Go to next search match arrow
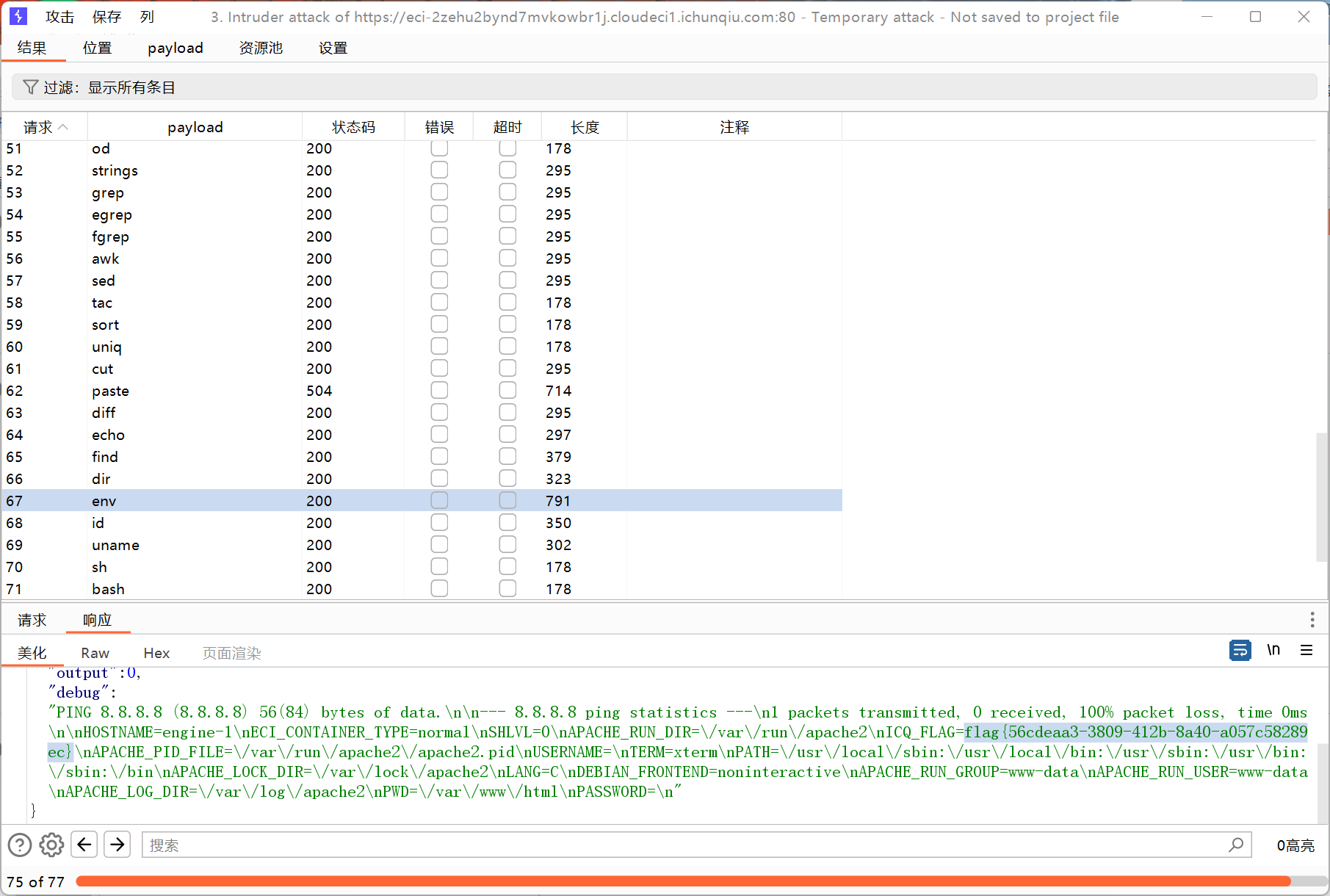 [118, 845]
